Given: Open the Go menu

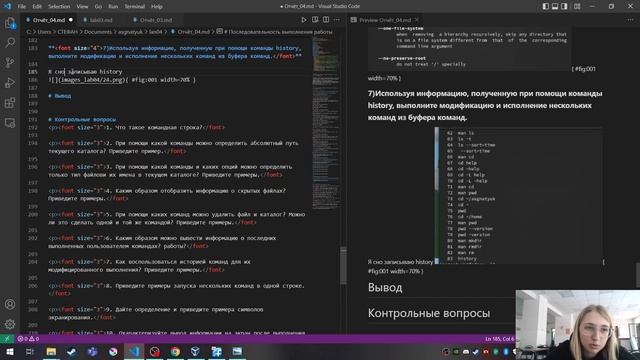Looking at the screenshot, I should click(98, 7).
